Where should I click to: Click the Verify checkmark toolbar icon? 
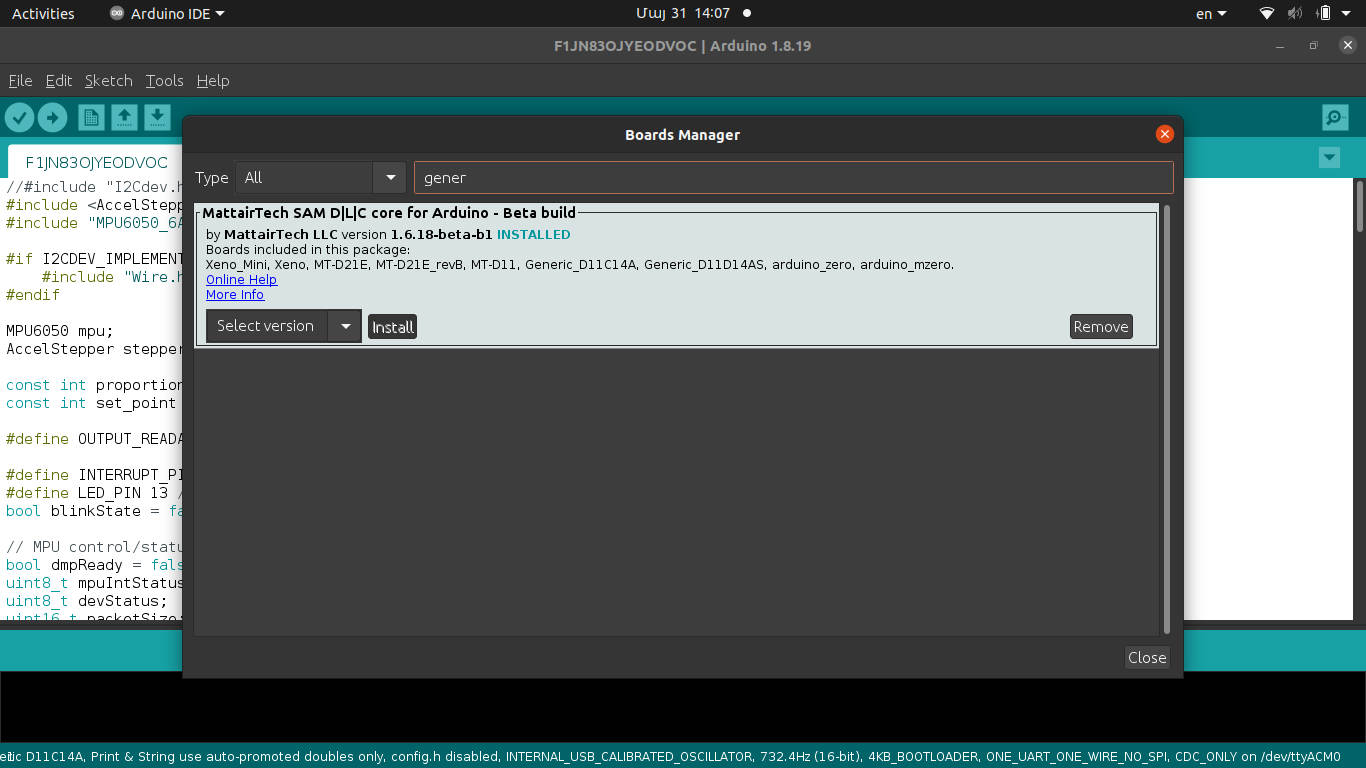(x=19, y=118)
